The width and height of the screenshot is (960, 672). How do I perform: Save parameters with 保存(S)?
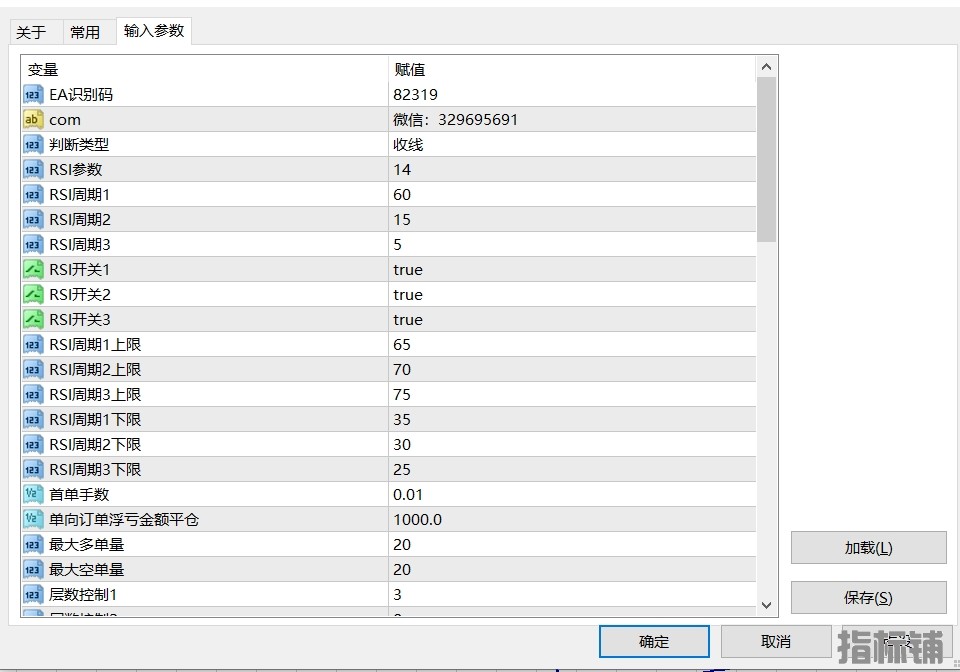point(868,597)
